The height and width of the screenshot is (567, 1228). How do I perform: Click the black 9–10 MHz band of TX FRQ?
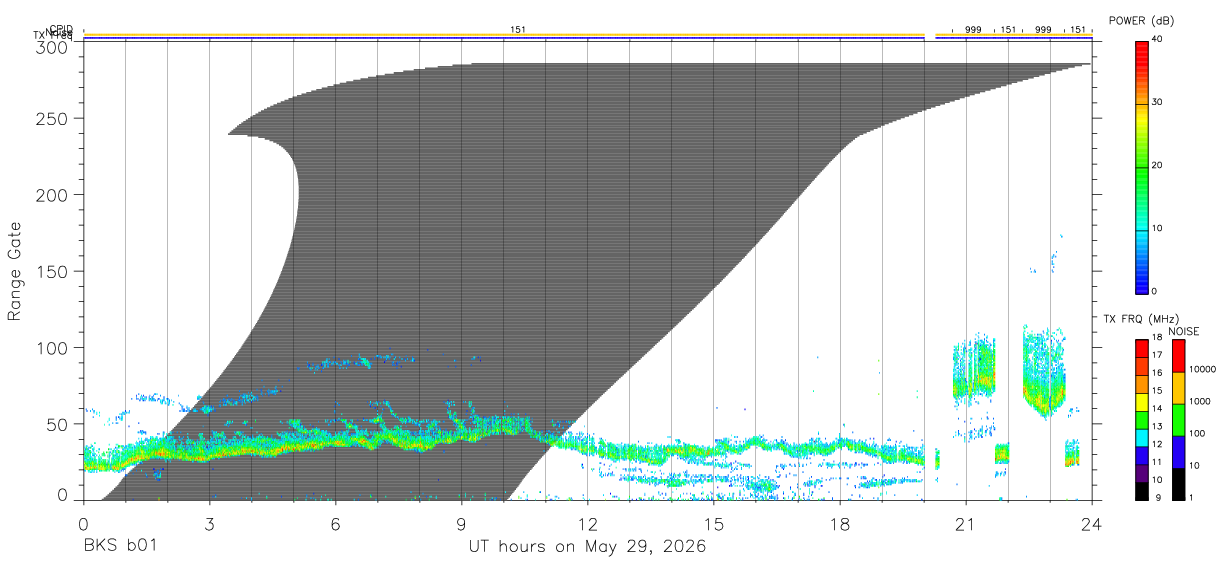point(1141,490)
